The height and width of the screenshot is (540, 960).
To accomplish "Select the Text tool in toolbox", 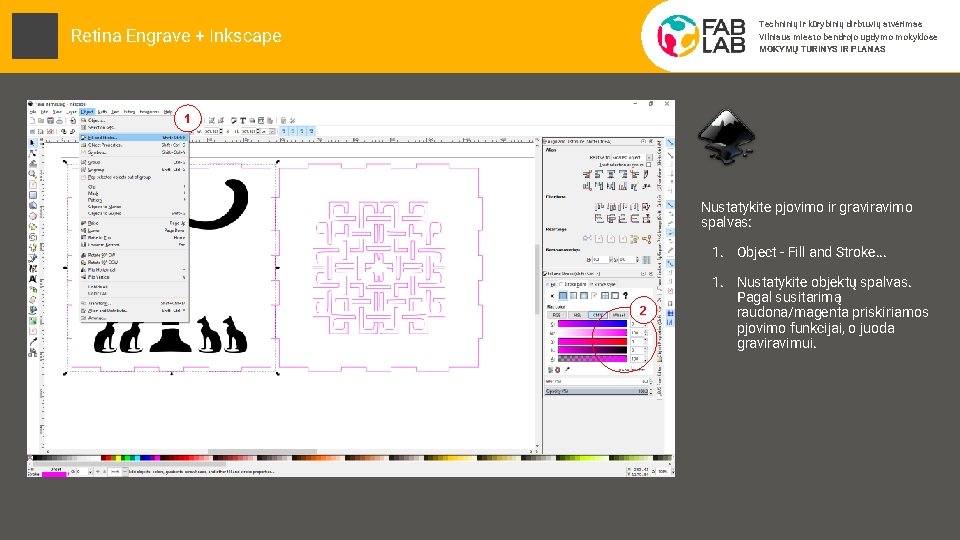I will (33, 279).
